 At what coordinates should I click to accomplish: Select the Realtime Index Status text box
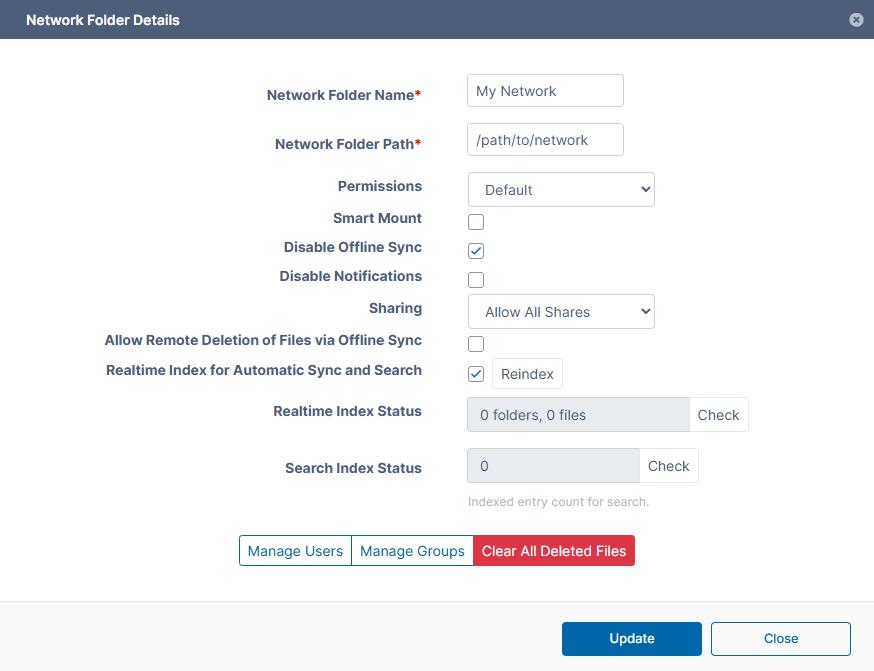click(578, 415)
